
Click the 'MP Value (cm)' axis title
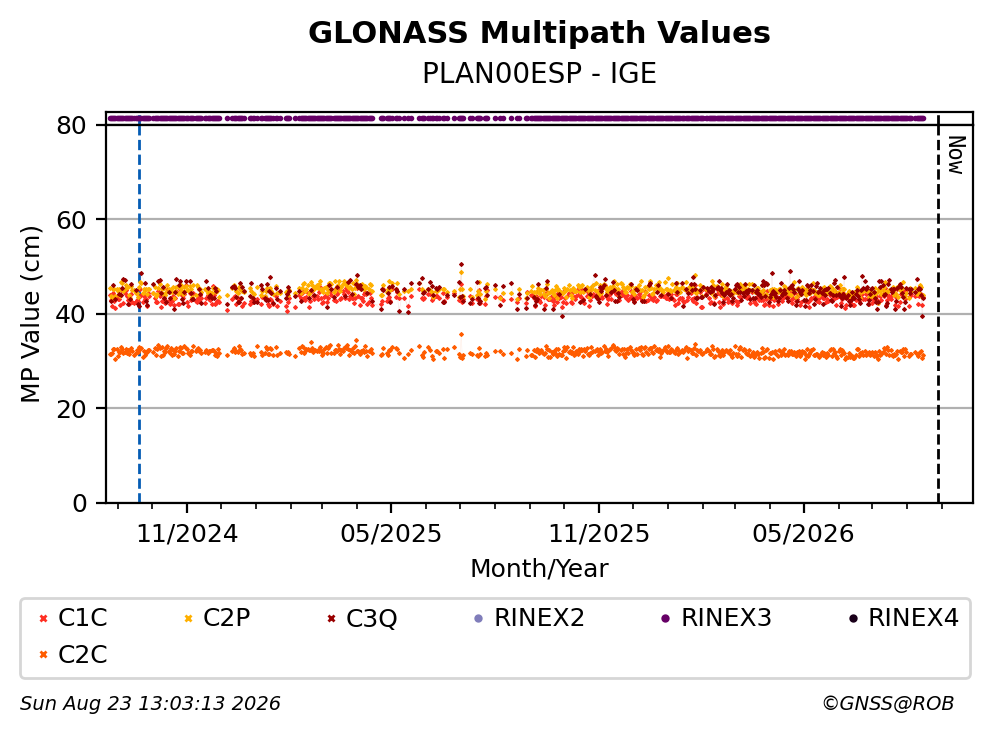30,314
